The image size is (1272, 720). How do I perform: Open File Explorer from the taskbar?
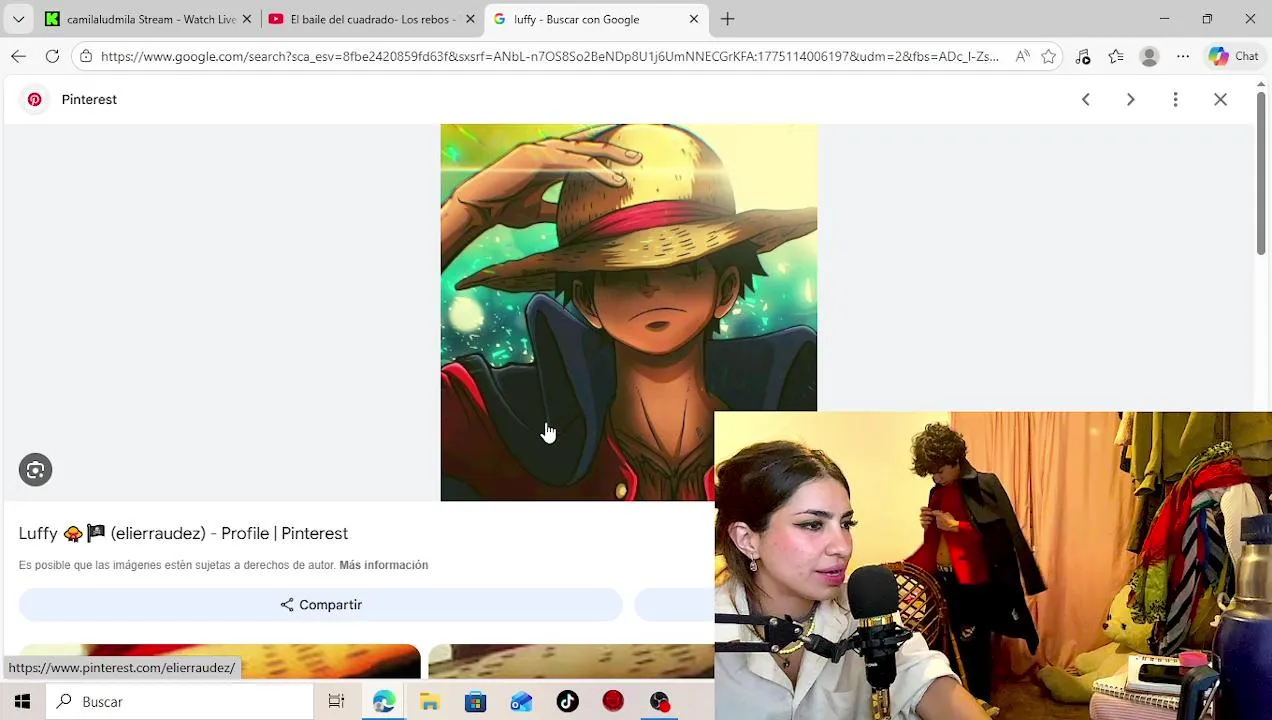[x=429, y=702]
